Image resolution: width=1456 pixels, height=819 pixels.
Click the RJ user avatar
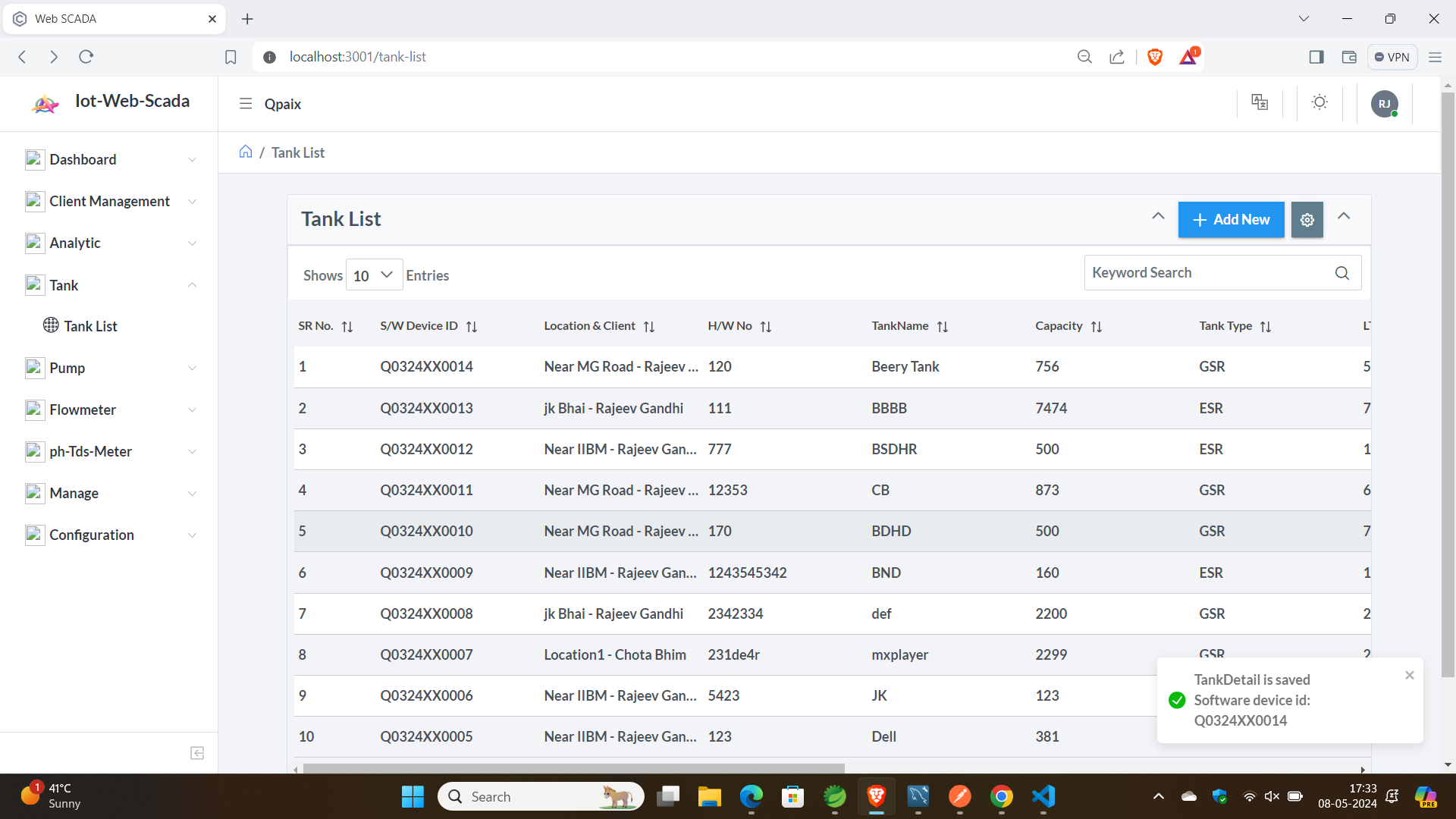coord(1384,104)
